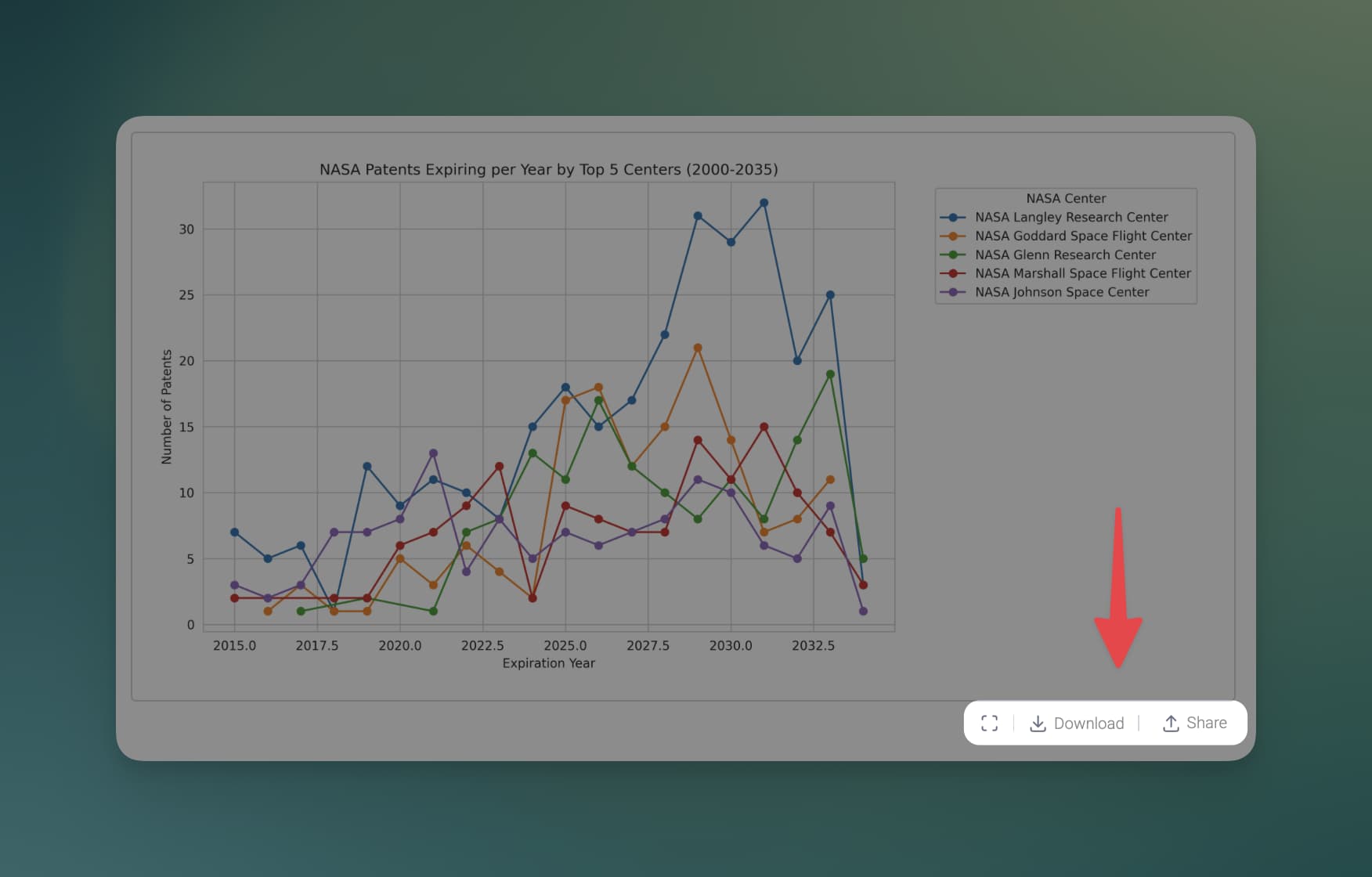Click the 30 y-axis tick label
Viewport: 1372px width, 877px height.
tap(186, 229)
